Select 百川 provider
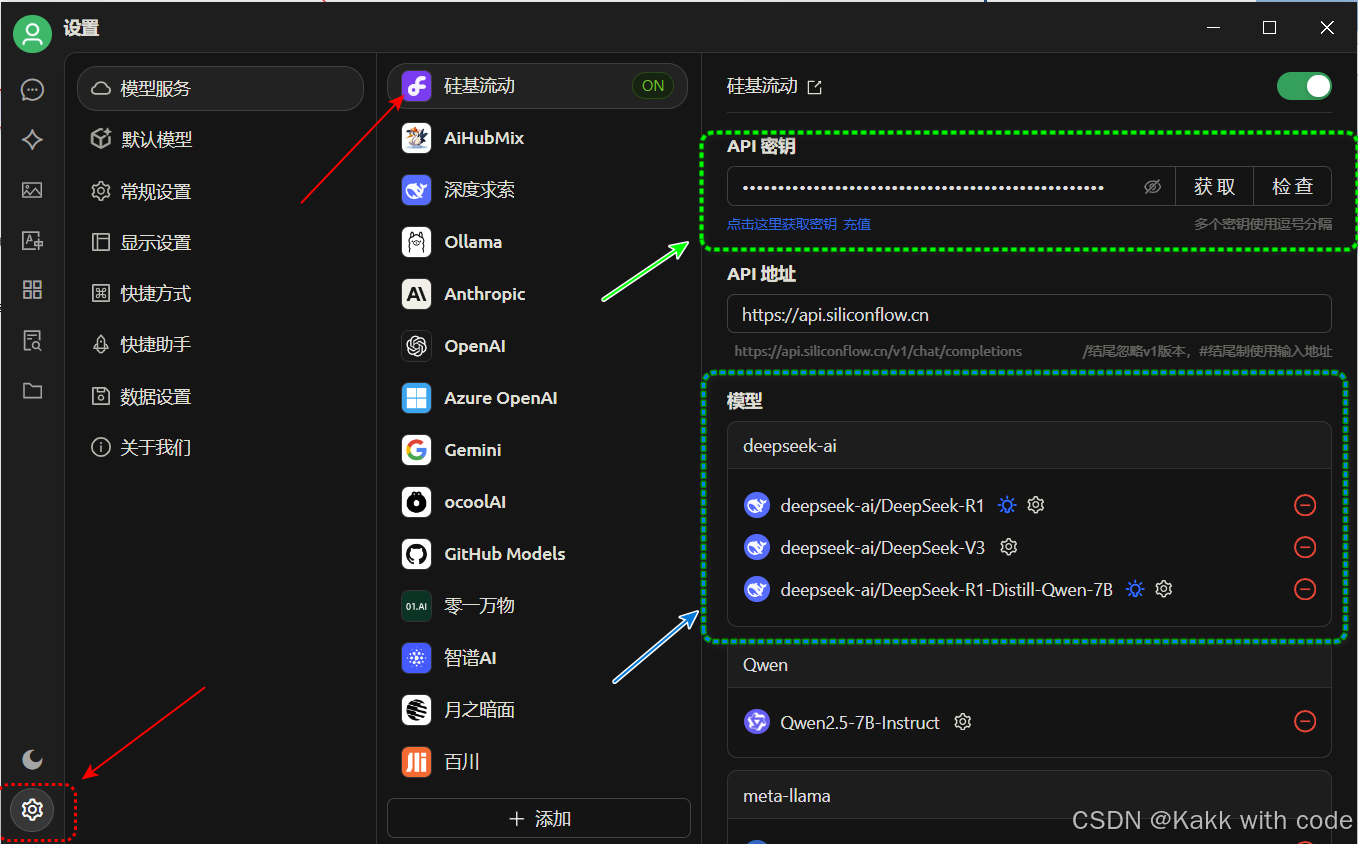This screenshot has width=1358, height=844. 538,762
